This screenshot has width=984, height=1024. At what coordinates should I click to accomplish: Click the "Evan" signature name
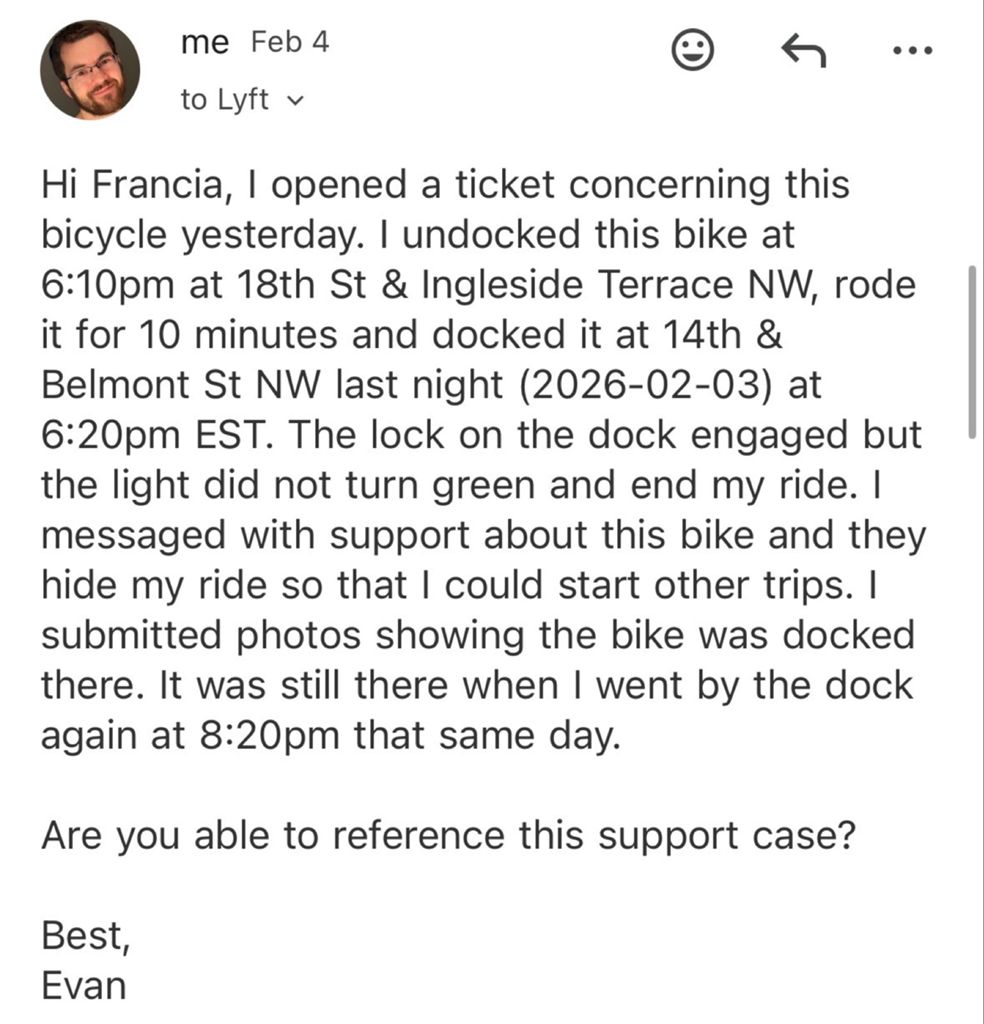click(x=84, y=985)
